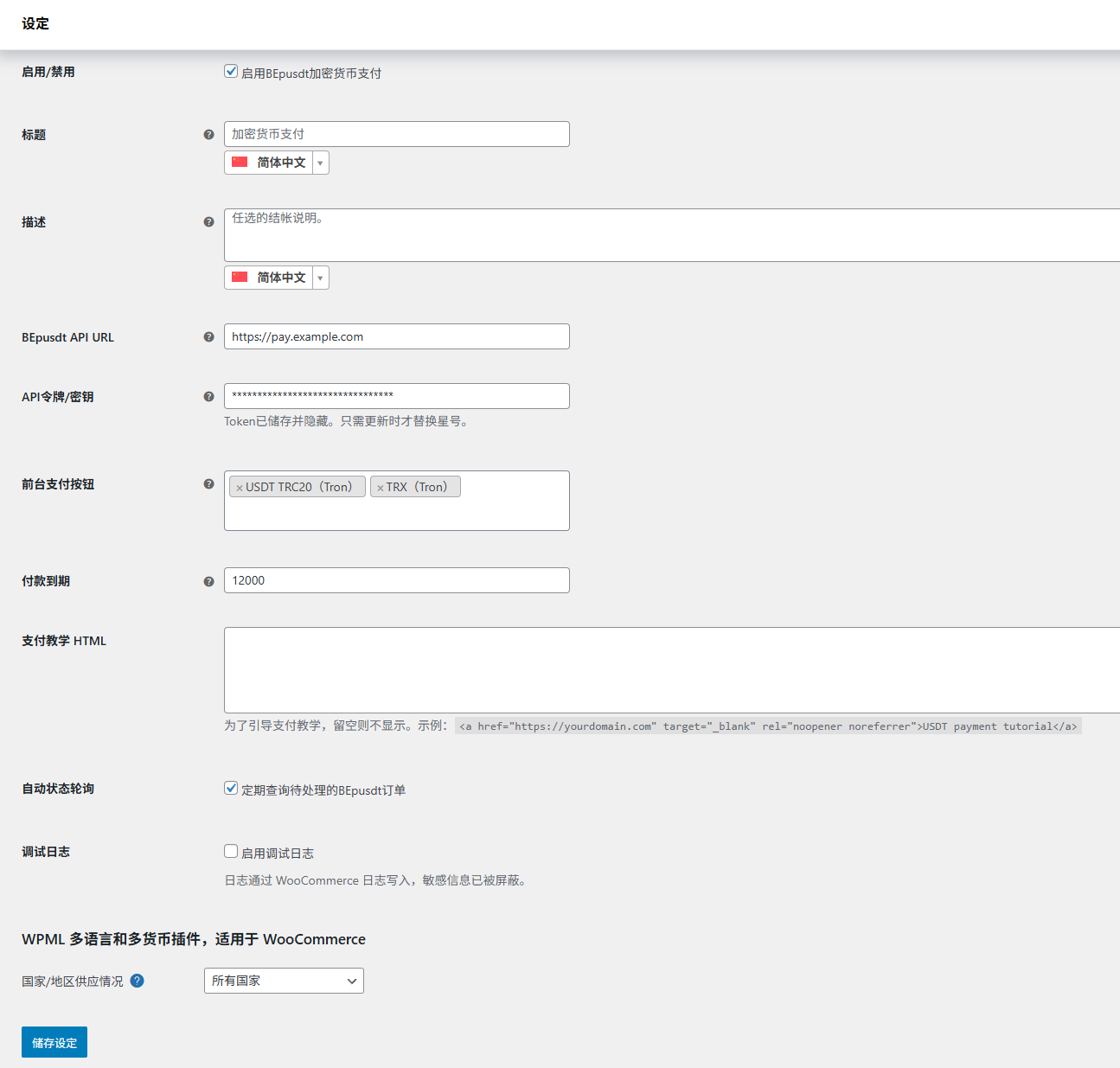Enable the 启用调试日志 checkbox

[231, 851]
